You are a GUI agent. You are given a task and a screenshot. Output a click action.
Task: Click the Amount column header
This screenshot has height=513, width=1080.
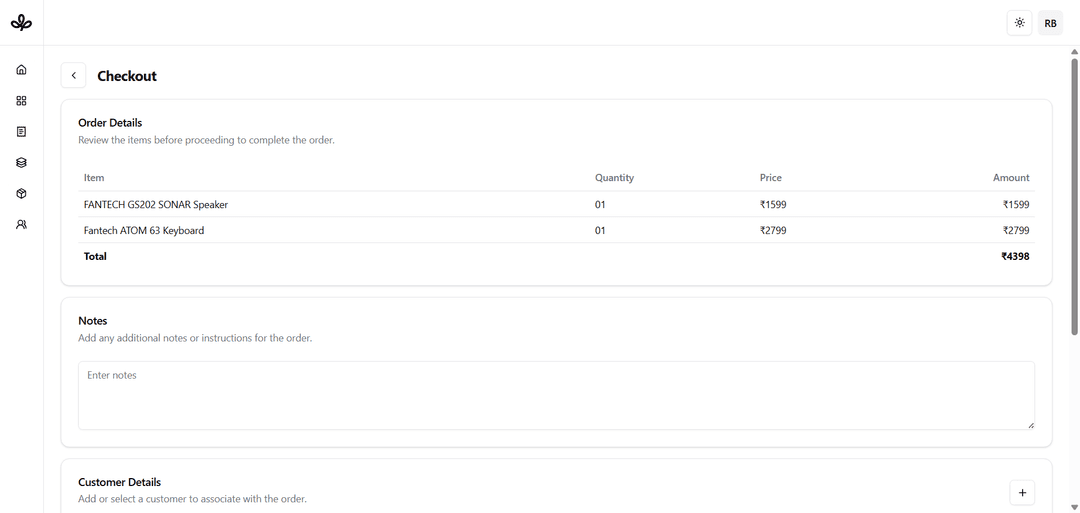(1010, 178)
